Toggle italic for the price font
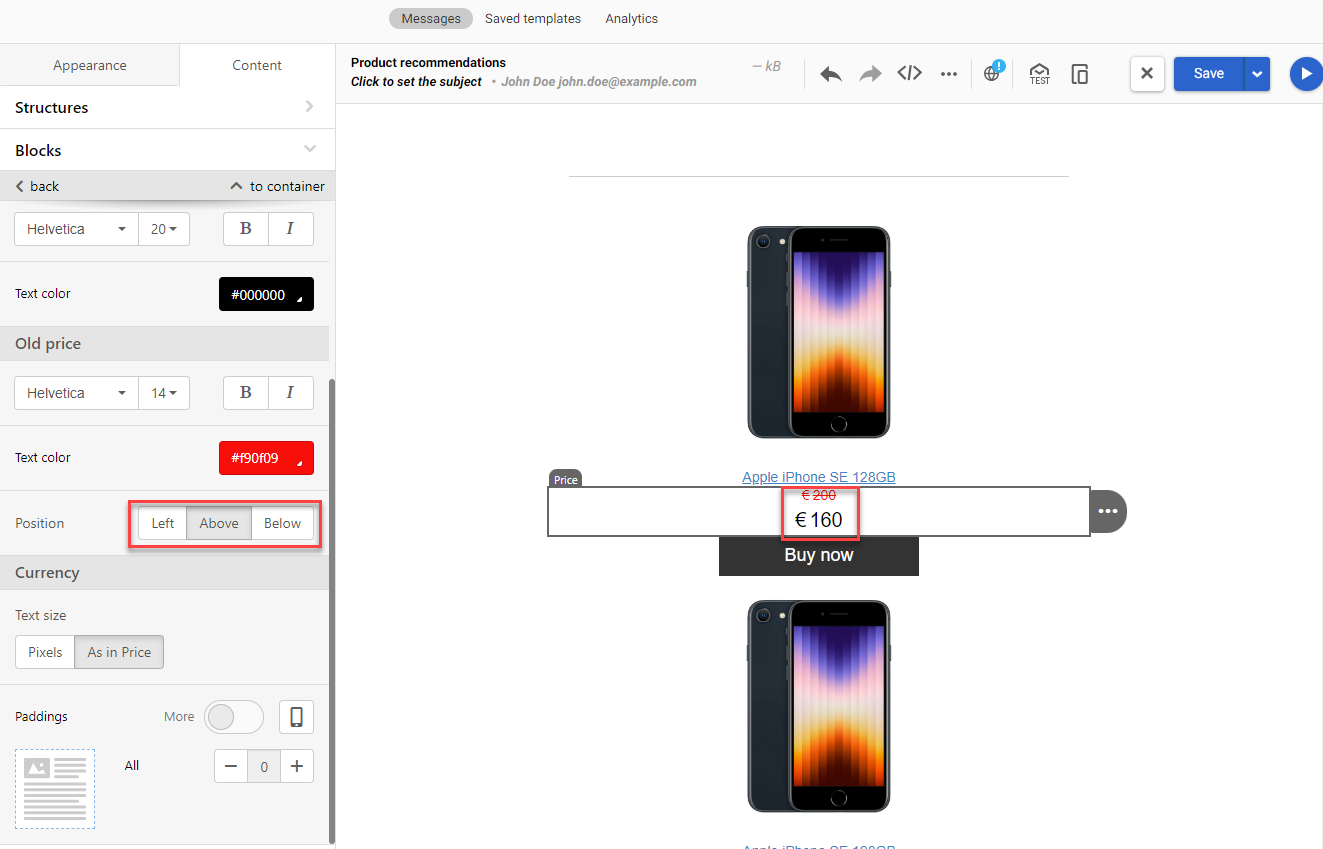 (x=290, y=229)
